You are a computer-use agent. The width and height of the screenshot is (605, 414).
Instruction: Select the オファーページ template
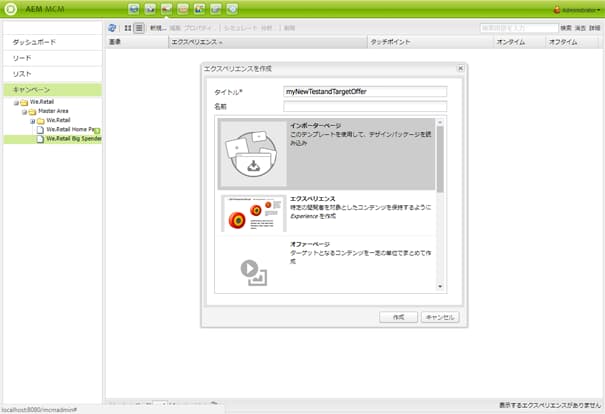[x=326, y=265]
